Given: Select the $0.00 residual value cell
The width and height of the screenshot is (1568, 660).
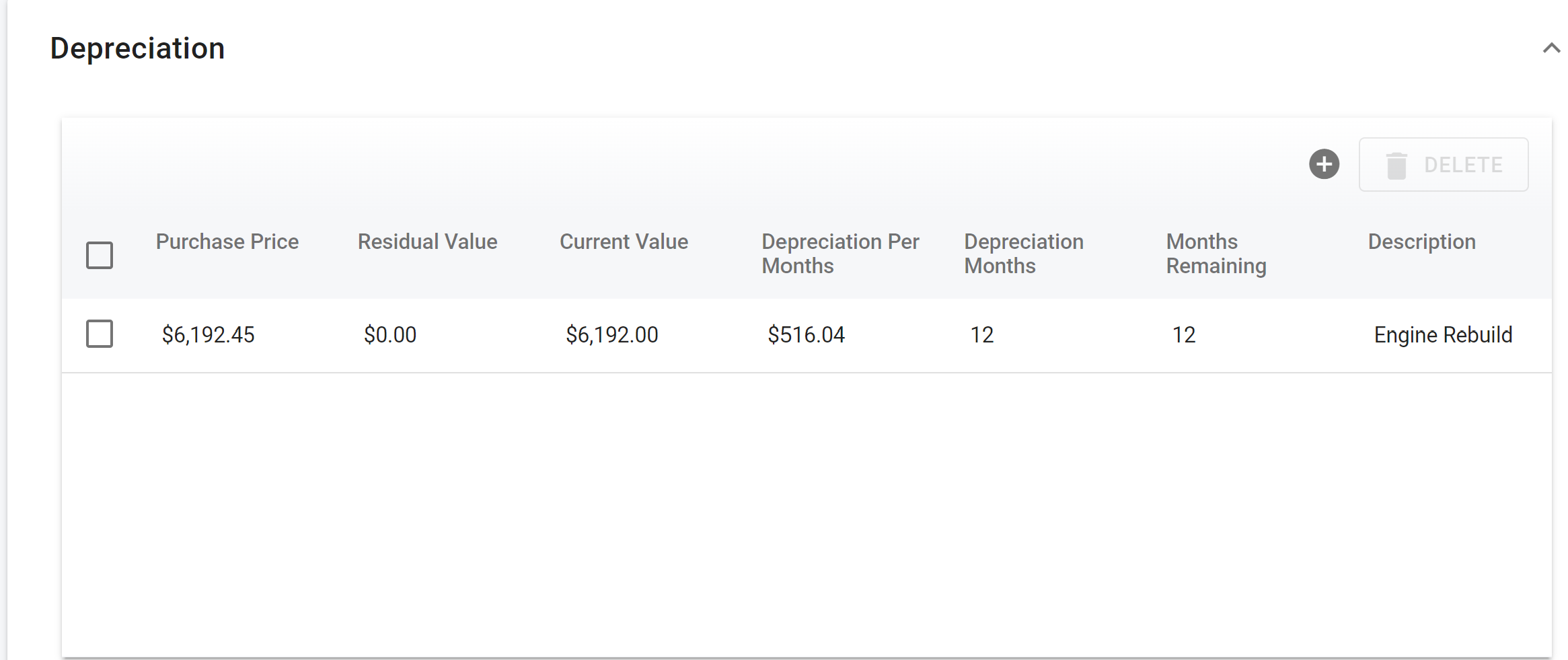Looking at the screenshot, I should 390,334.
